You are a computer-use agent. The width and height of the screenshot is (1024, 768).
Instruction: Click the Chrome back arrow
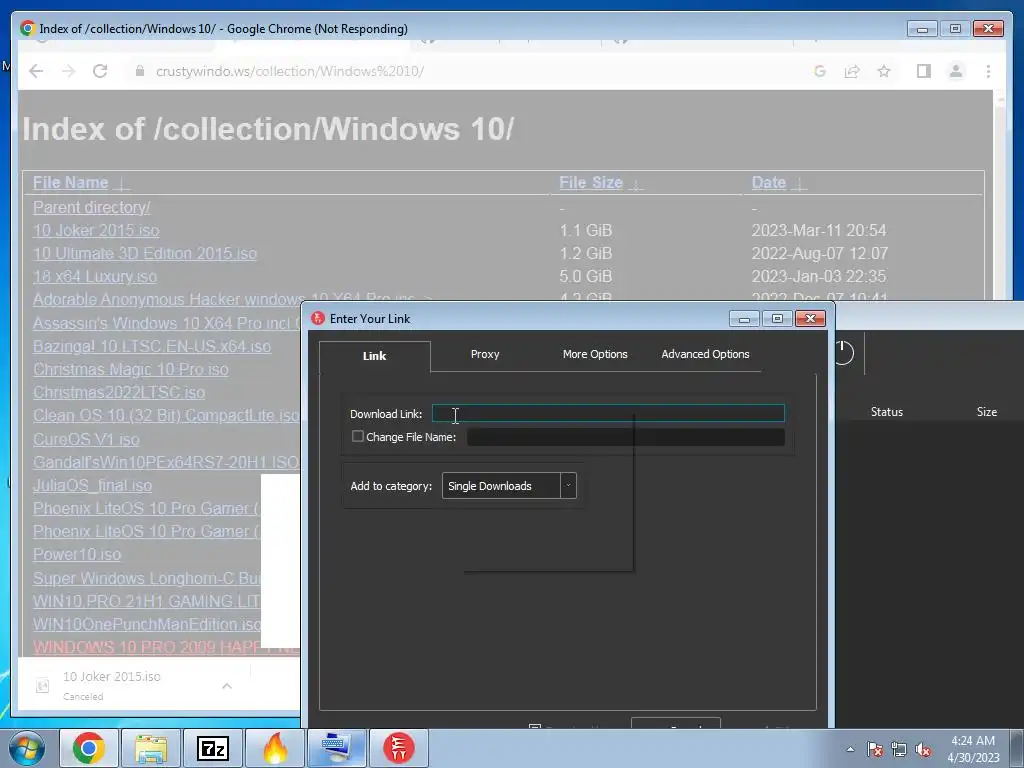coord(36,71)
